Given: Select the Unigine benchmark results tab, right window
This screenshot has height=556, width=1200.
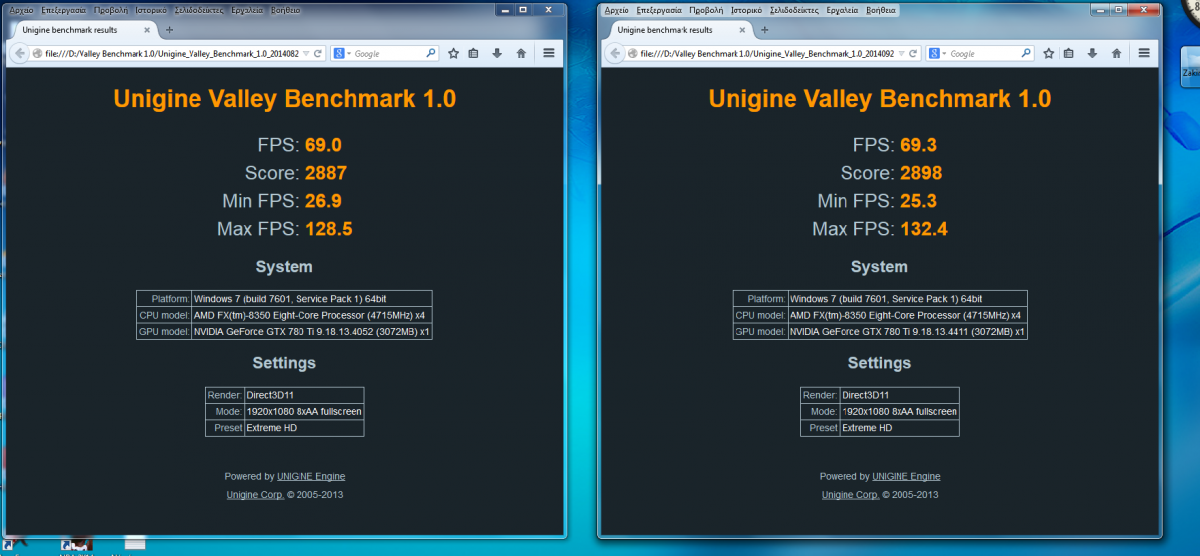Looking at the screenshot, I should coord(678,30).
